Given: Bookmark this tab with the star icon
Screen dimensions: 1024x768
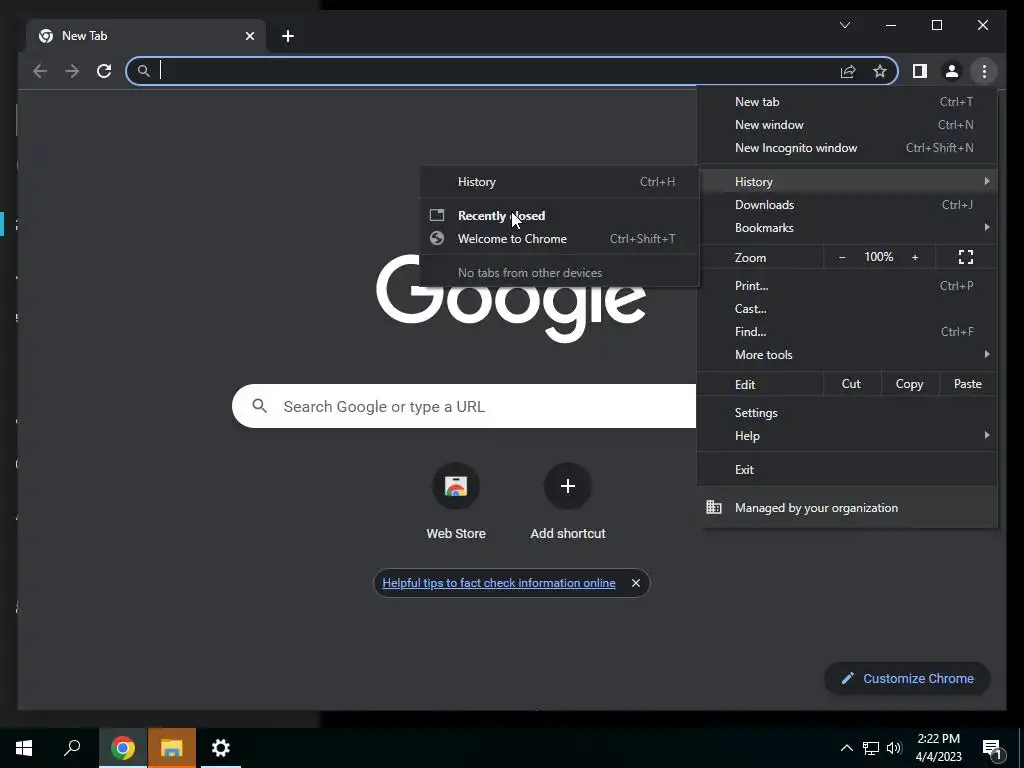Looking at the screenshot, I should point(880,71).
